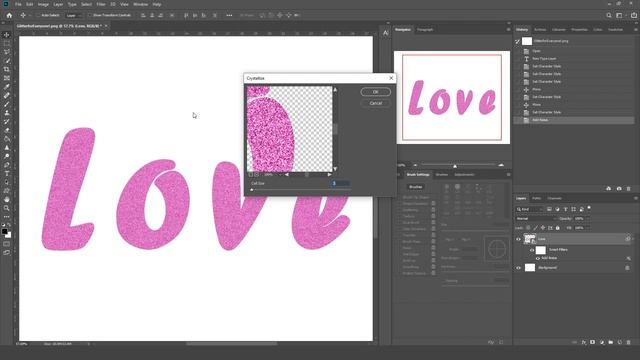Create new snapshot camera icon in History
The width and height of the screenshot is (640, 360).
pyautogui.click(x=619, y=189)
